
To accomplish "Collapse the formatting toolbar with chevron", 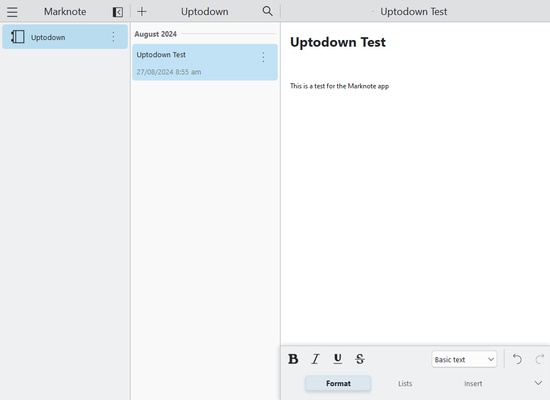I will click(538, 383).
